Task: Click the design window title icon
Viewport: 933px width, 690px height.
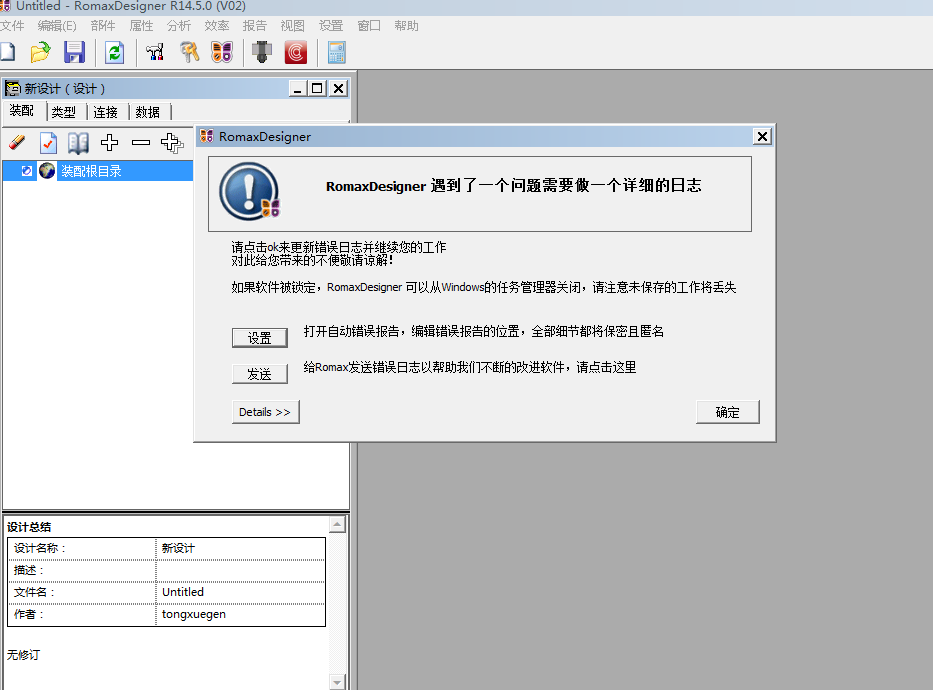Action: [x=12, y=89]
